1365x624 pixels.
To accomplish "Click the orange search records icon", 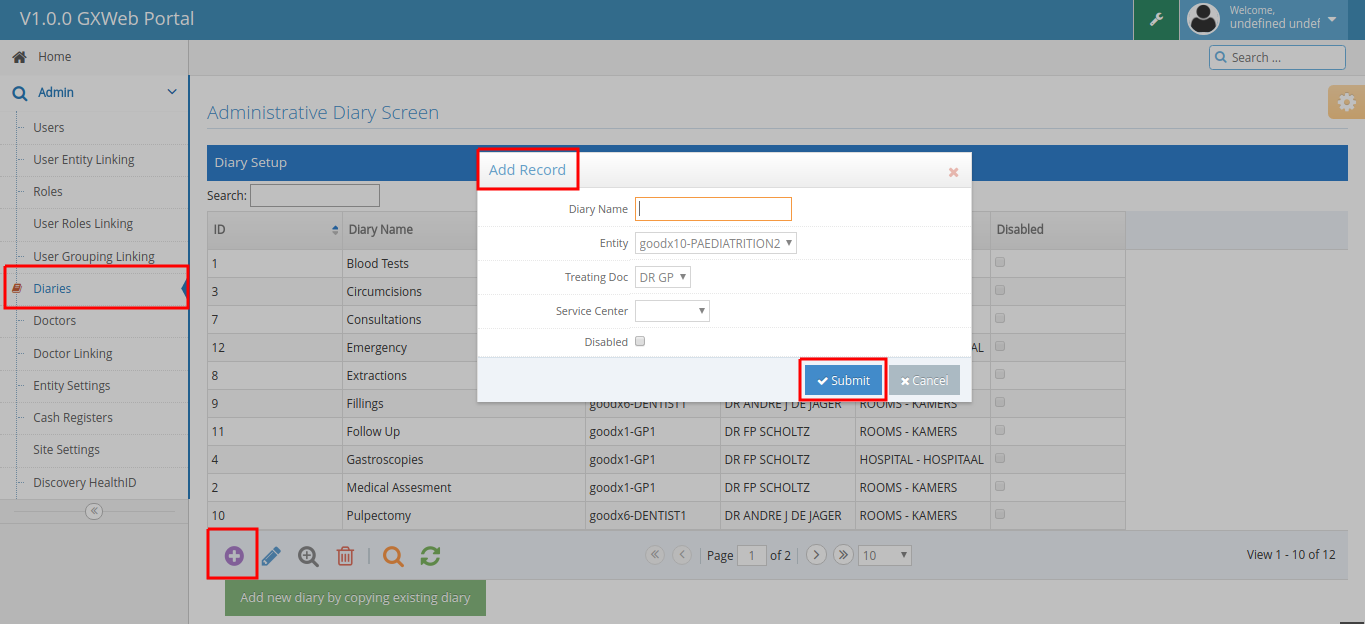I will 393,556.
